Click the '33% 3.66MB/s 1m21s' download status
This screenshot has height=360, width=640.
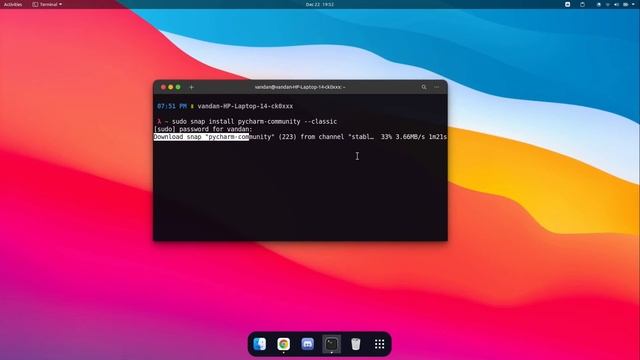[414, 137]
